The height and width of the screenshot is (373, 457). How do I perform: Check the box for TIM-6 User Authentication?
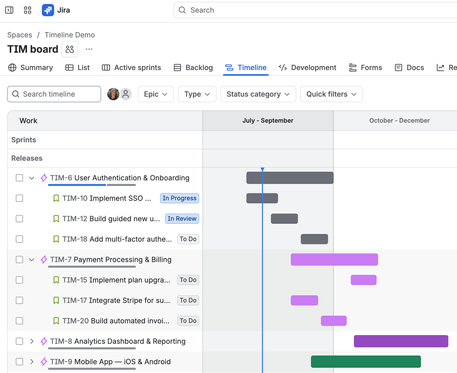pos(19,178)
